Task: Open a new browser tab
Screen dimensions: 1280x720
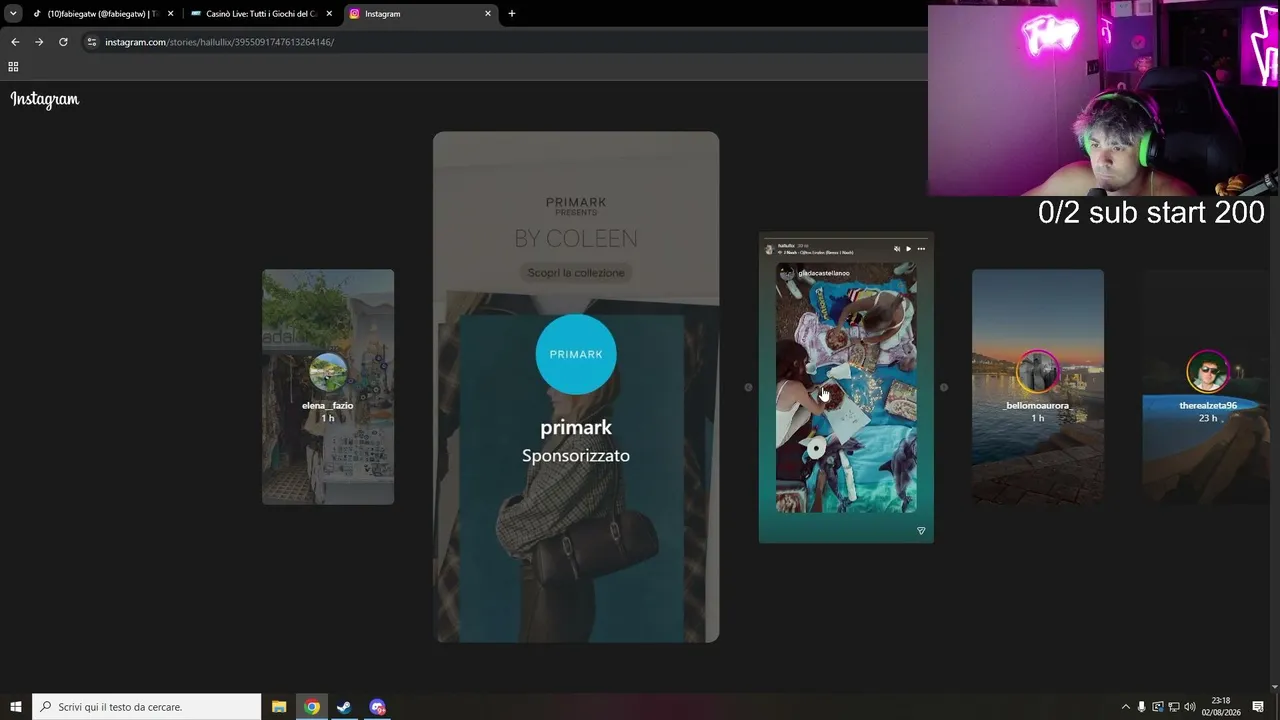Action: [x=512, y=14]
